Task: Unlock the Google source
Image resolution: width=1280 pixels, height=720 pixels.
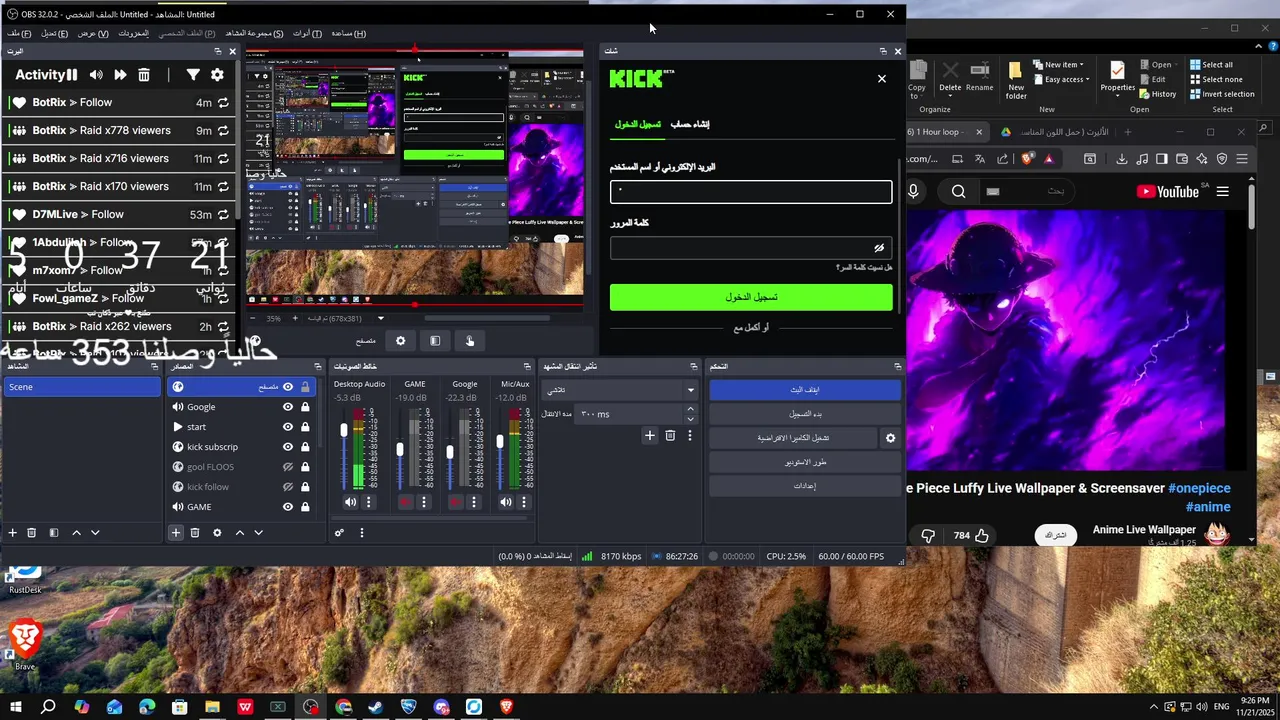Action: click(x=305, y=407)
